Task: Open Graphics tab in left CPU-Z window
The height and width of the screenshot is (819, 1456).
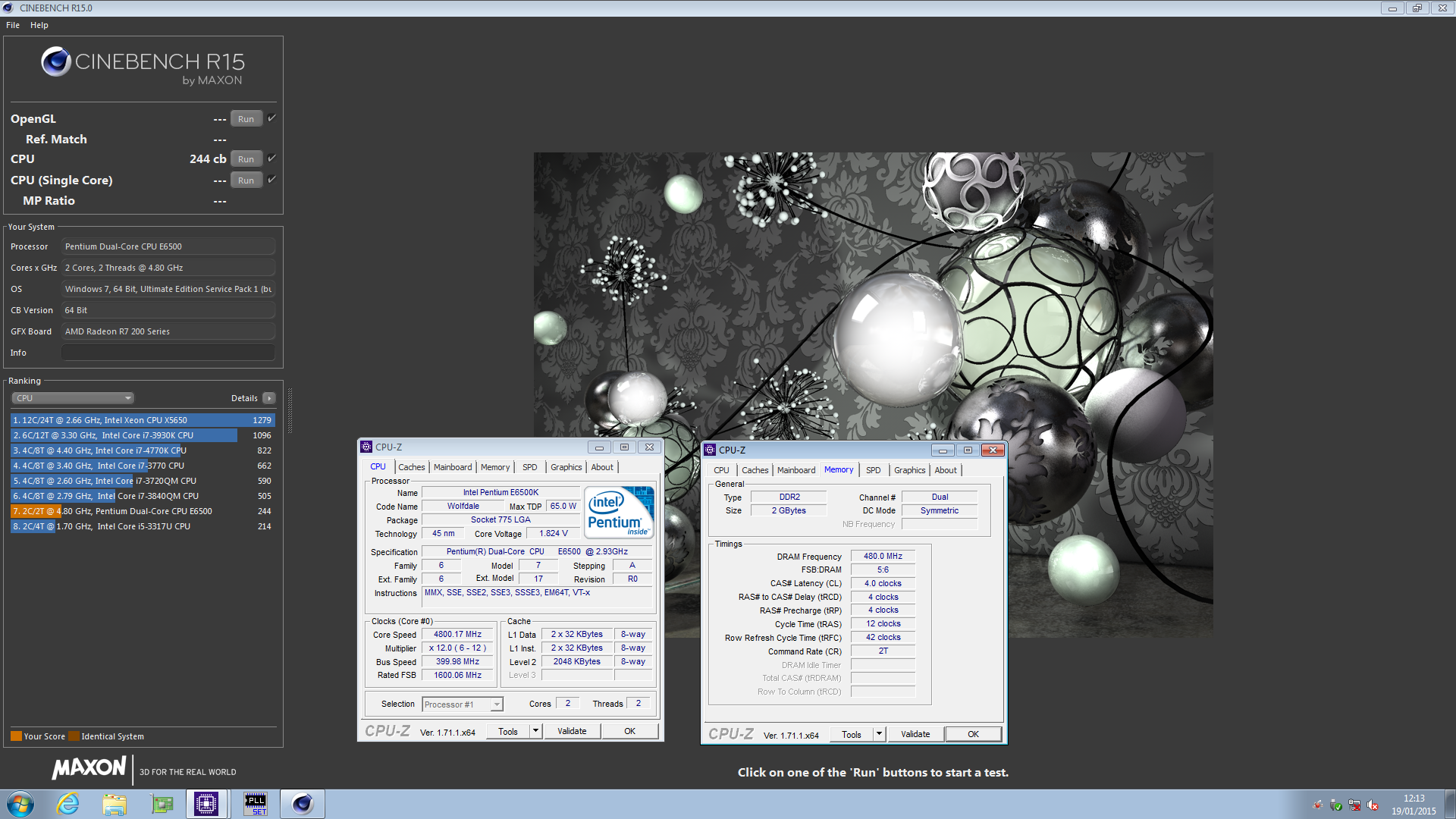Action: pos(566,467)
